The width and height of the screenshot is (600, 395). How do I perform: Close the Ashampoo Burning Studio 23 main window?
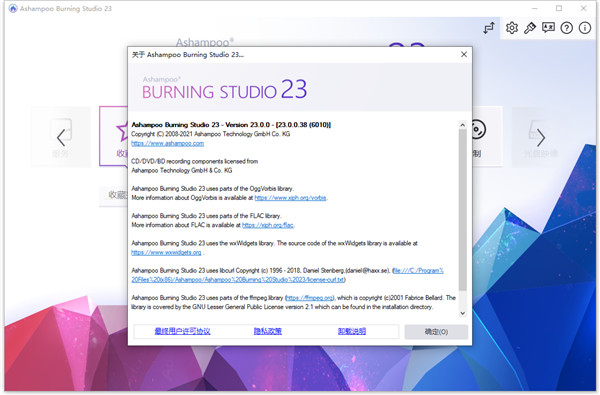pyautogui.click(x=583, y=8)
